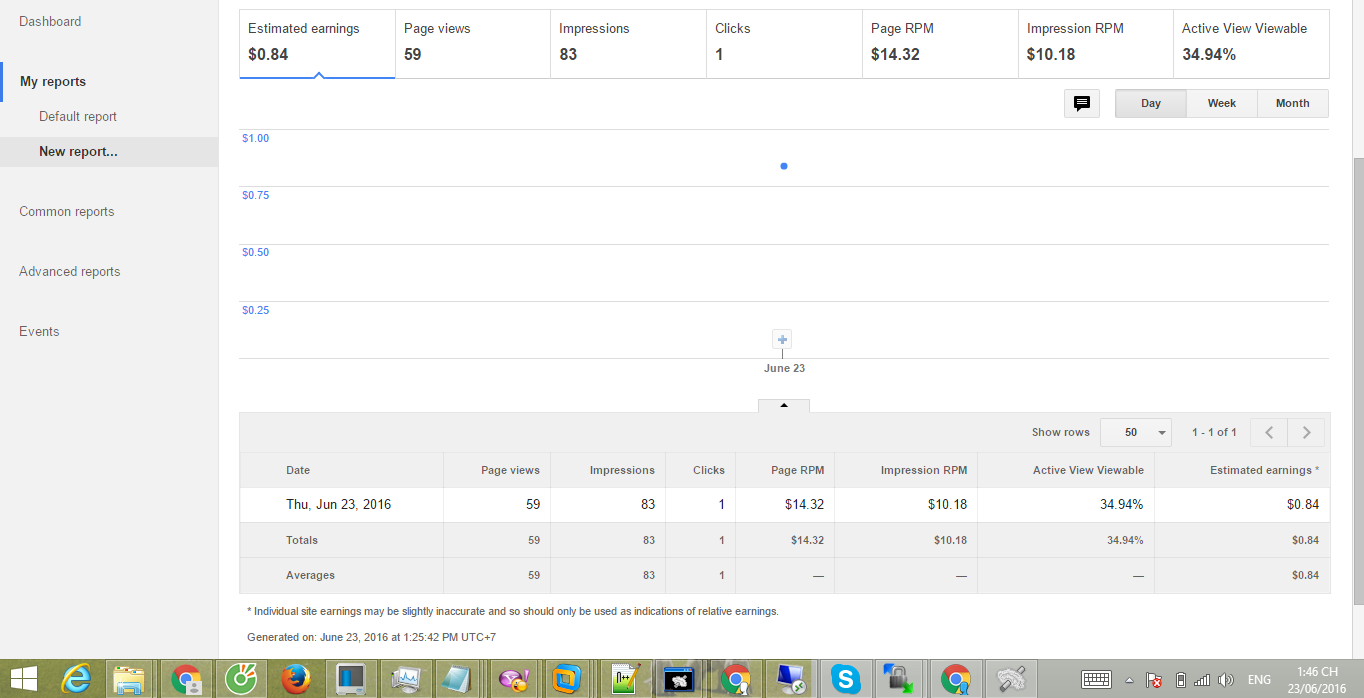Click the Generated on timestamp line
The width and height of the screenshot is (1364, 698).
(371, 637)
